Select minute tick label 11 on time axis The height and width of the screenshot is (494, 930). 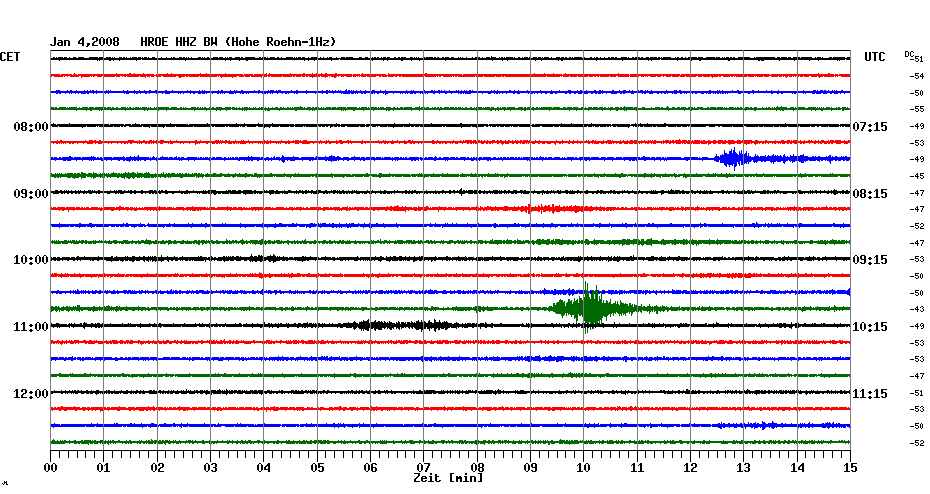click(x=637, y=468)
